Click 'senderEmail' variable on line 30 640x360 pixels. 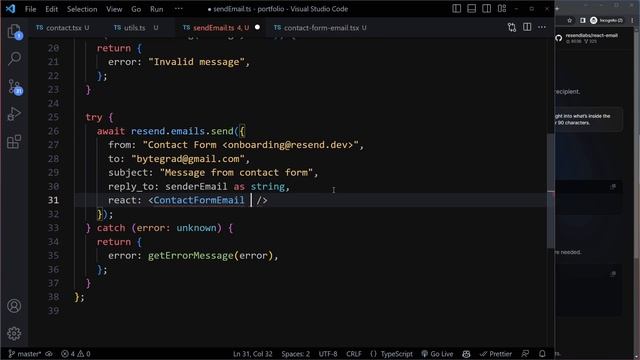196,187
